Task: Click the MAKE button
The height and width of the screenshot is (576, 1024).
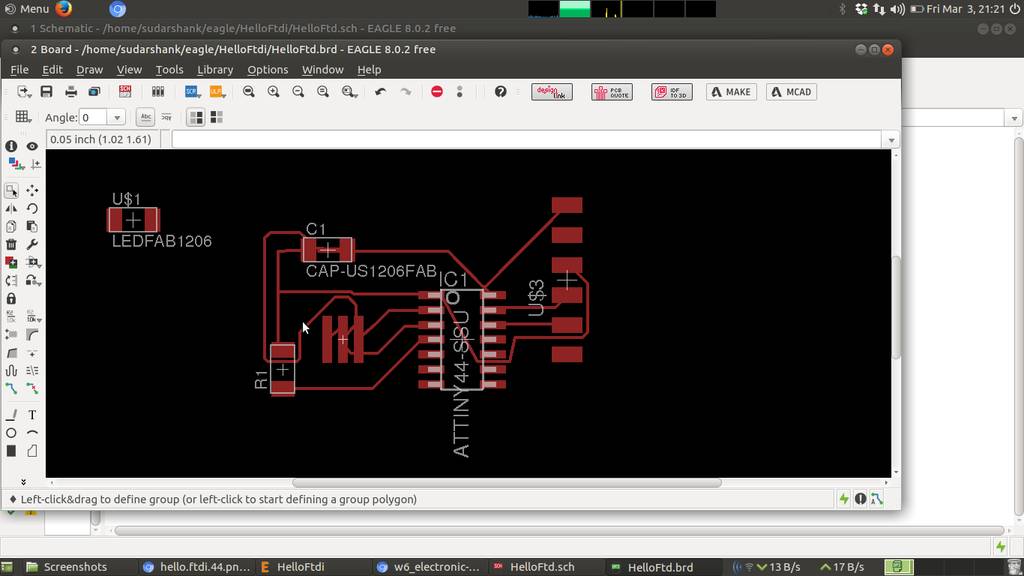Action: (731, 92)
